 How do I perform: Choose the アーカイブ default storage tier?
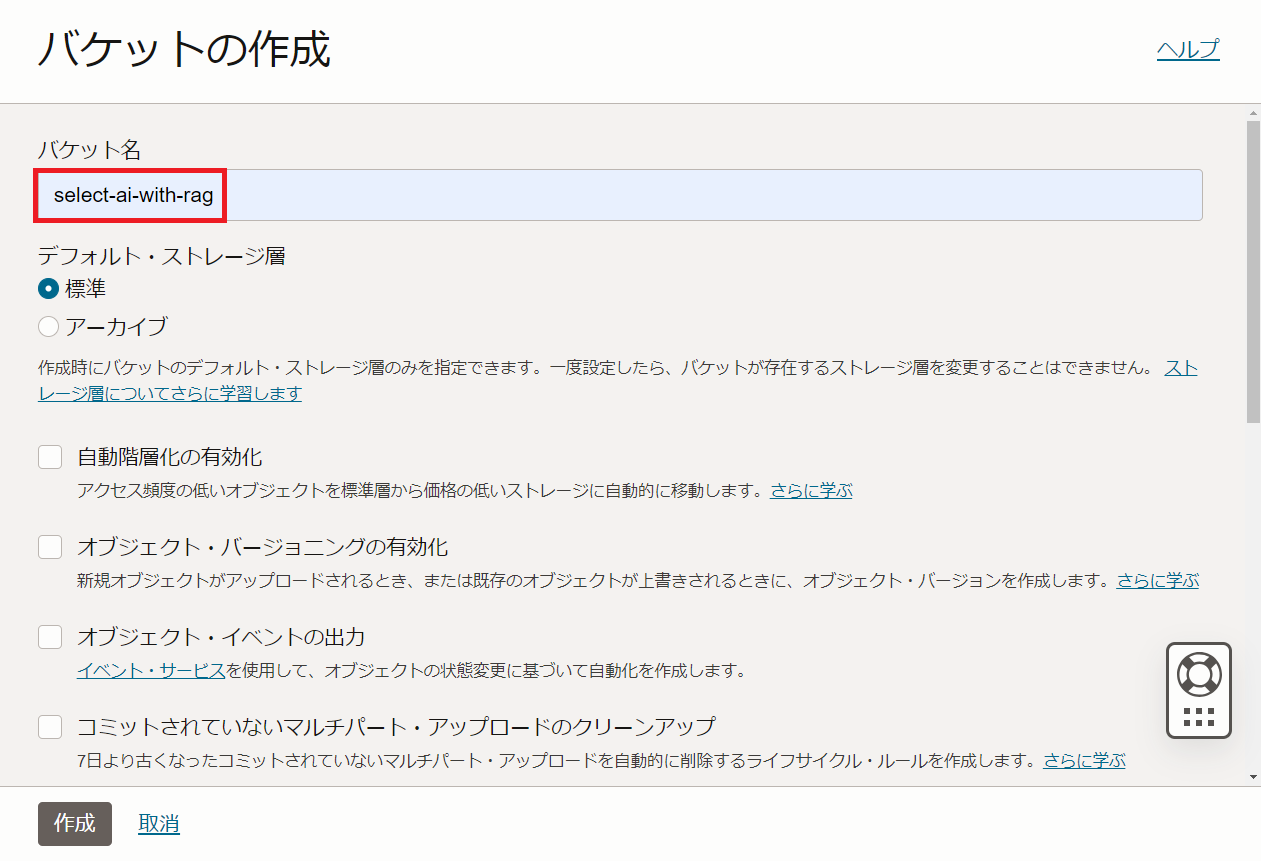[47, 326]
